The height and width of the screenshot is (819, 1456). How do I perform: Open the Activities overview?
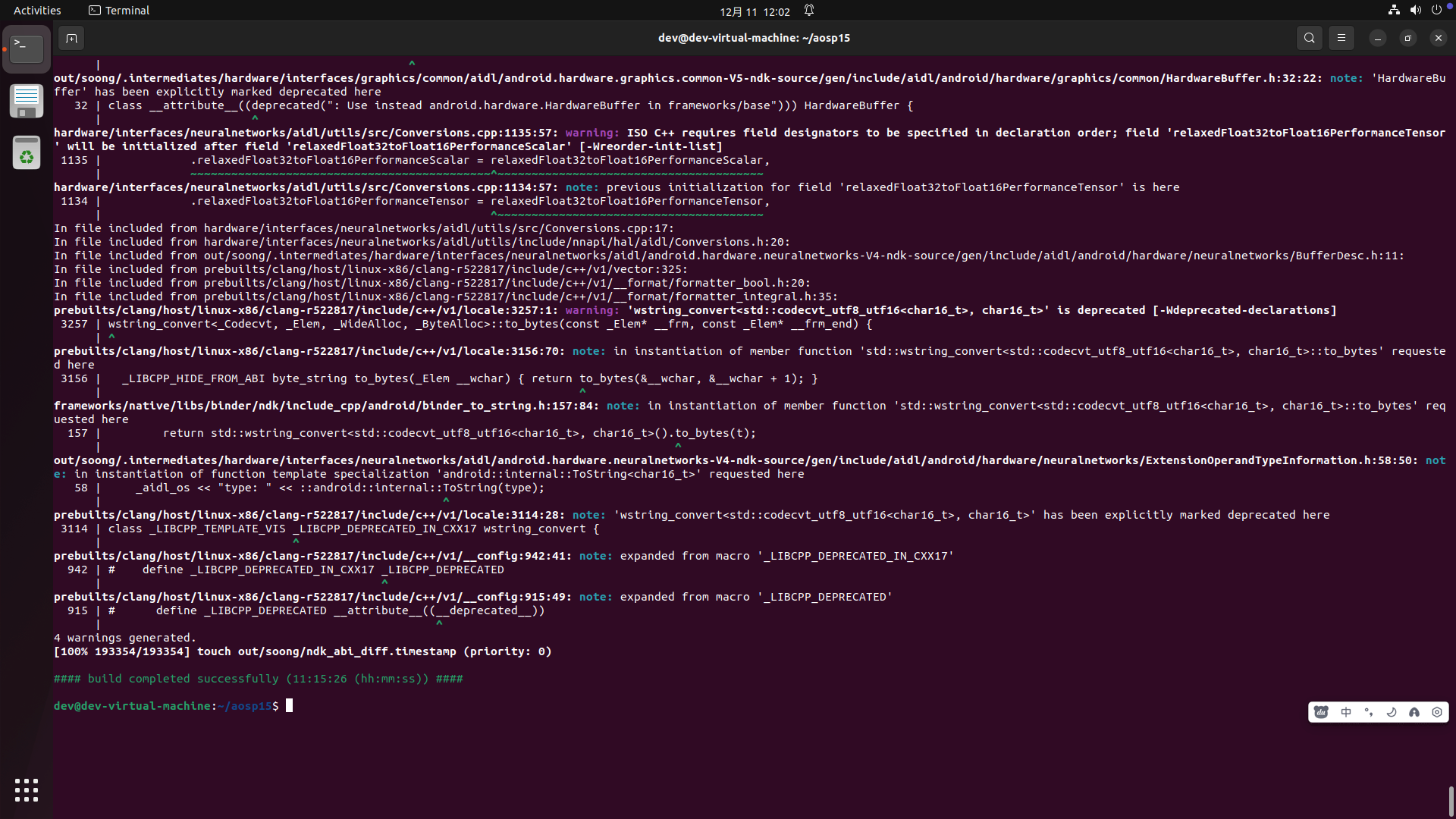[x=37, y=11]
